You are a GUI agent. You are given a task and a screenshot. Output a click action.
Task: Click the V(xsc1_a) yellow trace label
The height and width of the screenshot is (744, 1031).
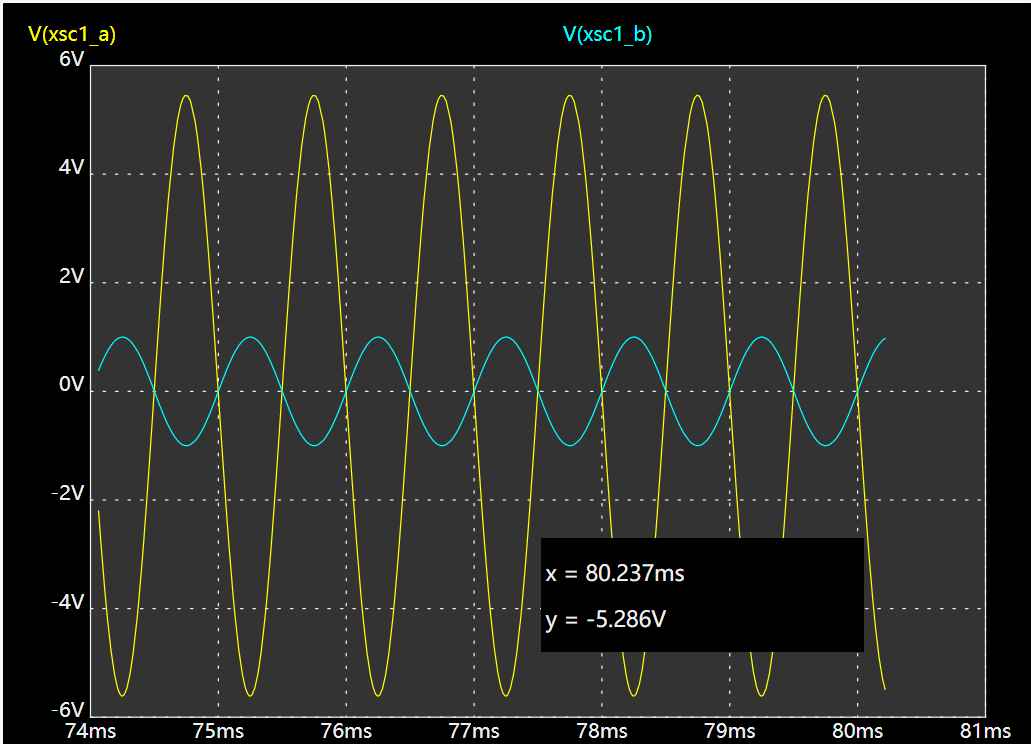pos(72,34)
